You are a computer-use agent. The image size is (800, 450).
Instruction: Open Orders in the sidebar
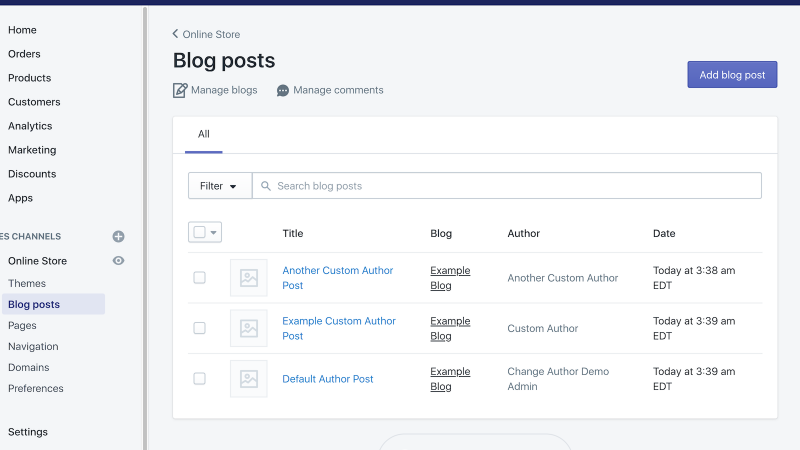tap(24, 54)
